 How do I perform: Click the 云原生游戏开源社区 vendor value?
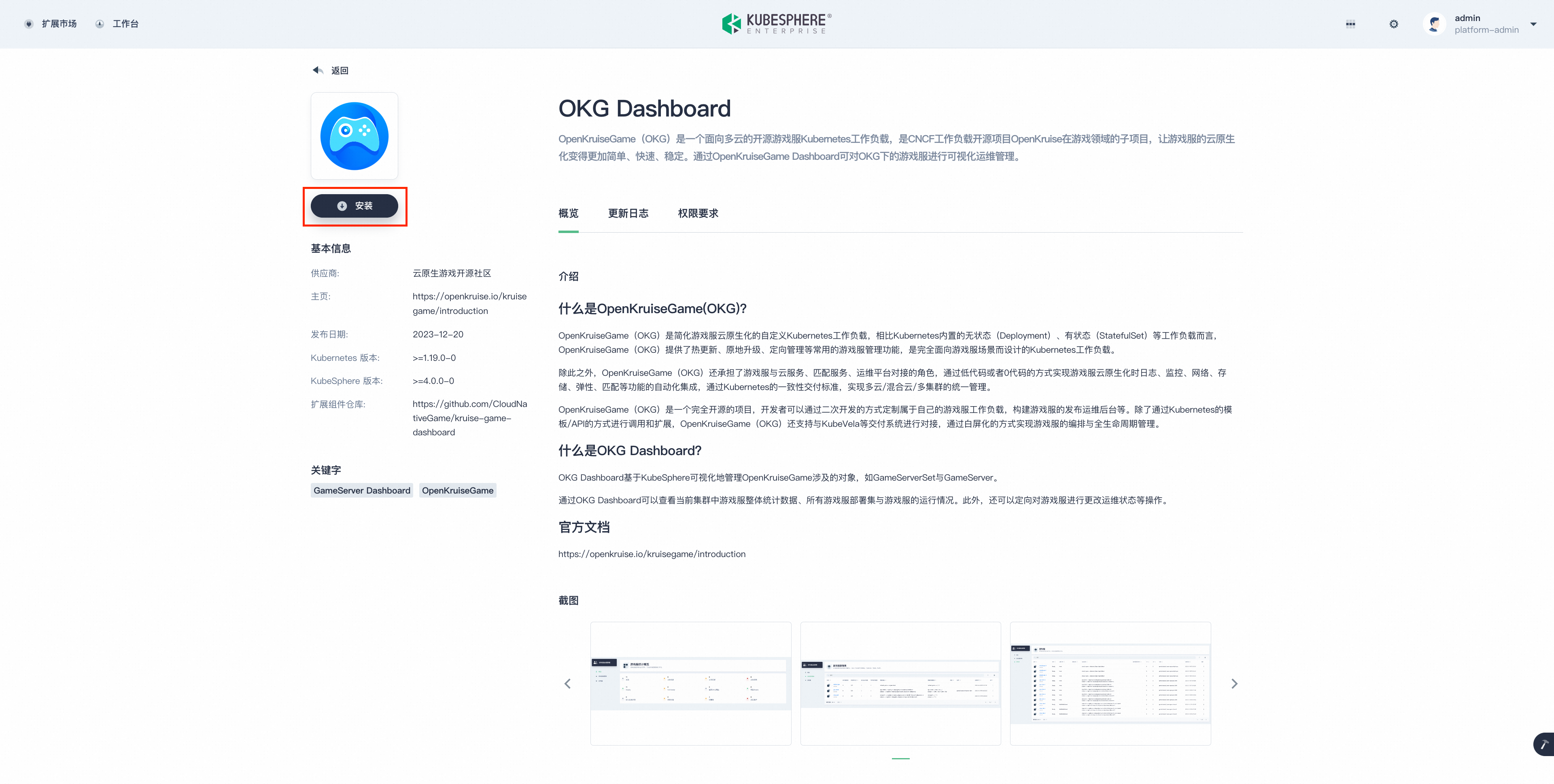[452, 273]
